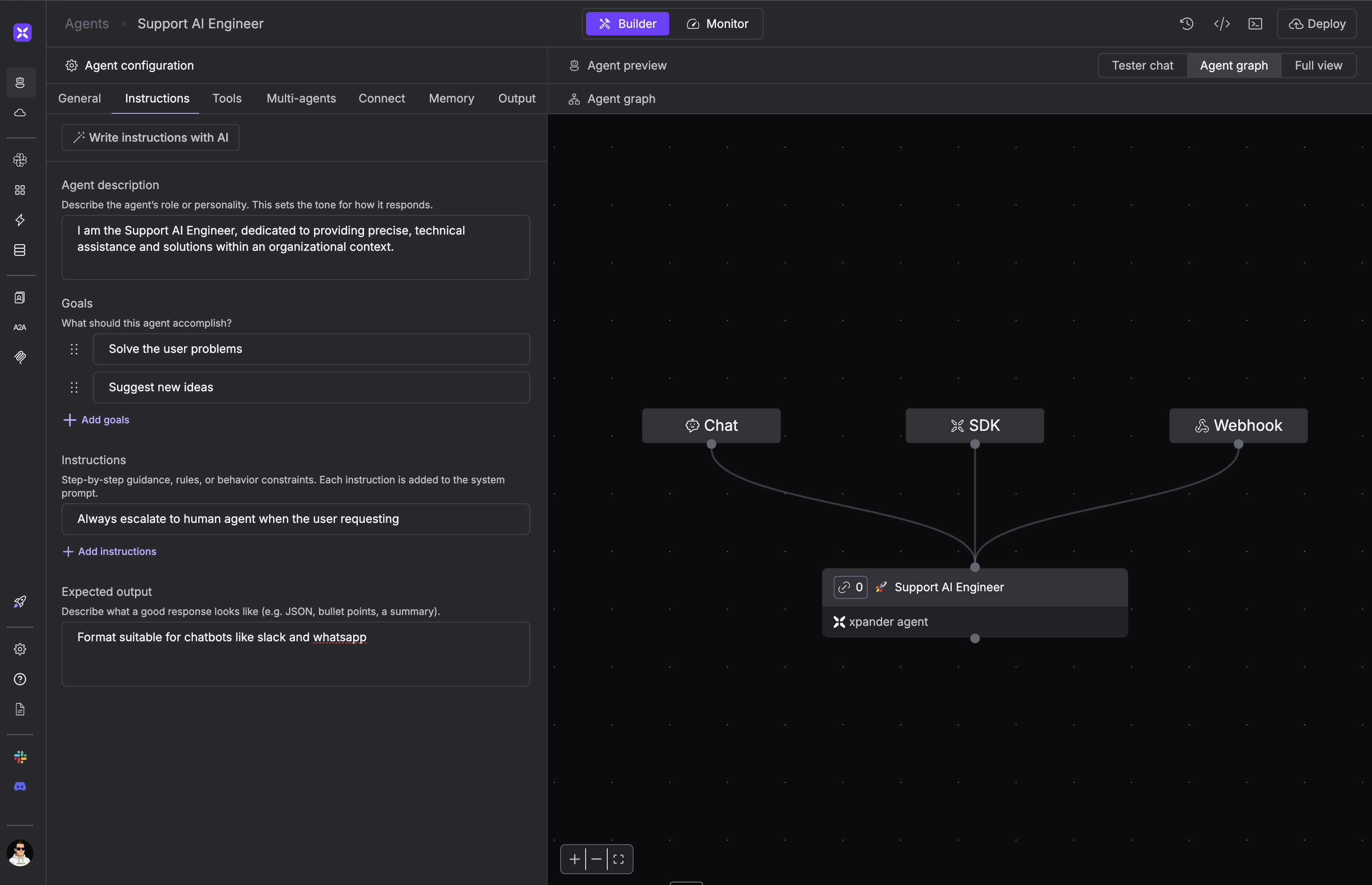Click the link count badge on agent node
1372x885 pixels.
pos(850,587)
